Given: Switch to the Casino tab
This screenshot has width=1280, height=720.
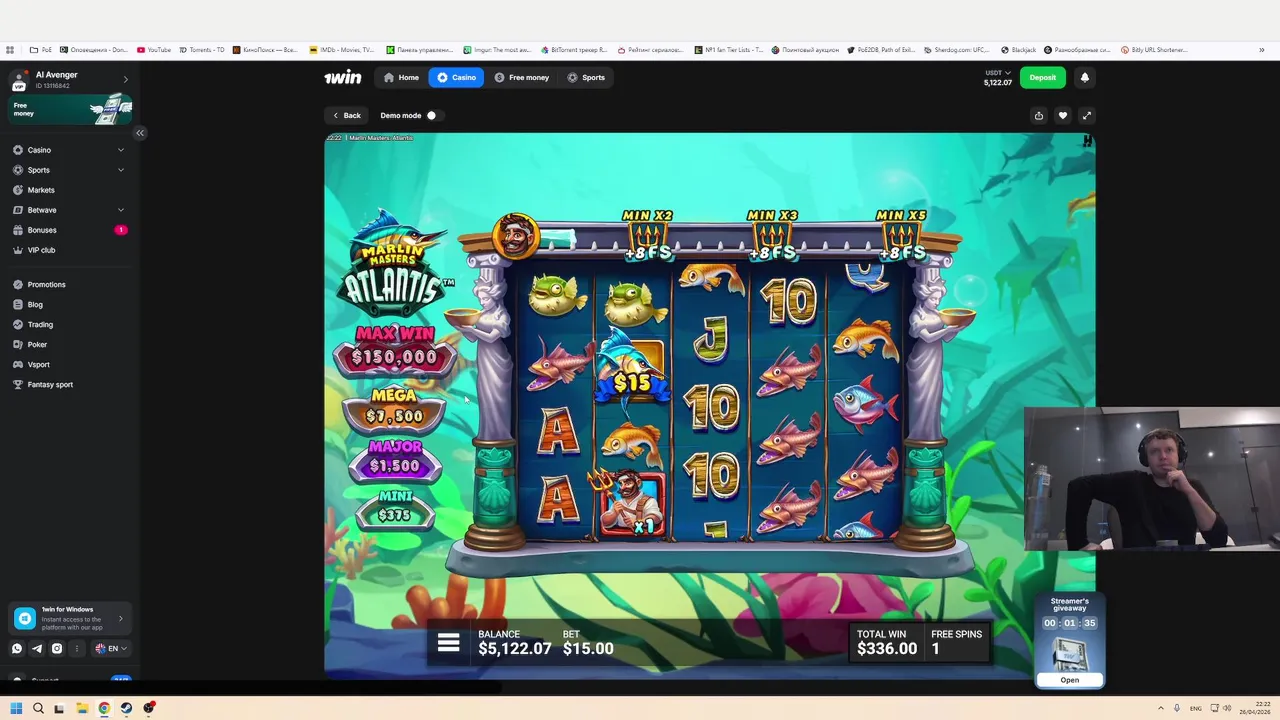Looking at the screenshot, I should click(x=456, y=77).
